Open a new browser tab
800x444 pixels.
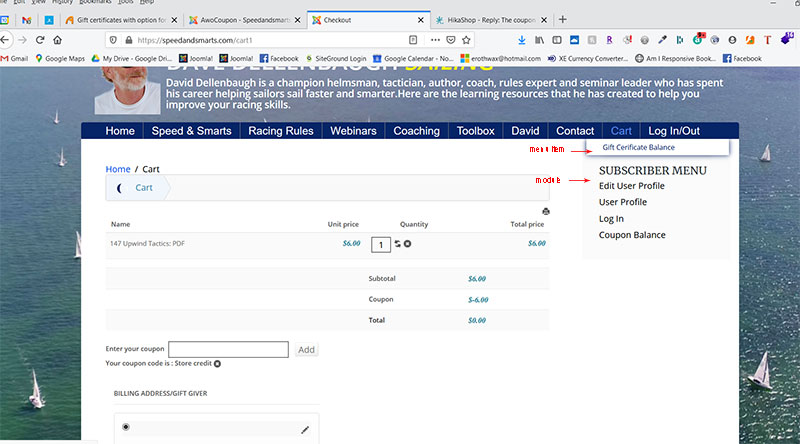pyautogui.click(x=562, y=19)
